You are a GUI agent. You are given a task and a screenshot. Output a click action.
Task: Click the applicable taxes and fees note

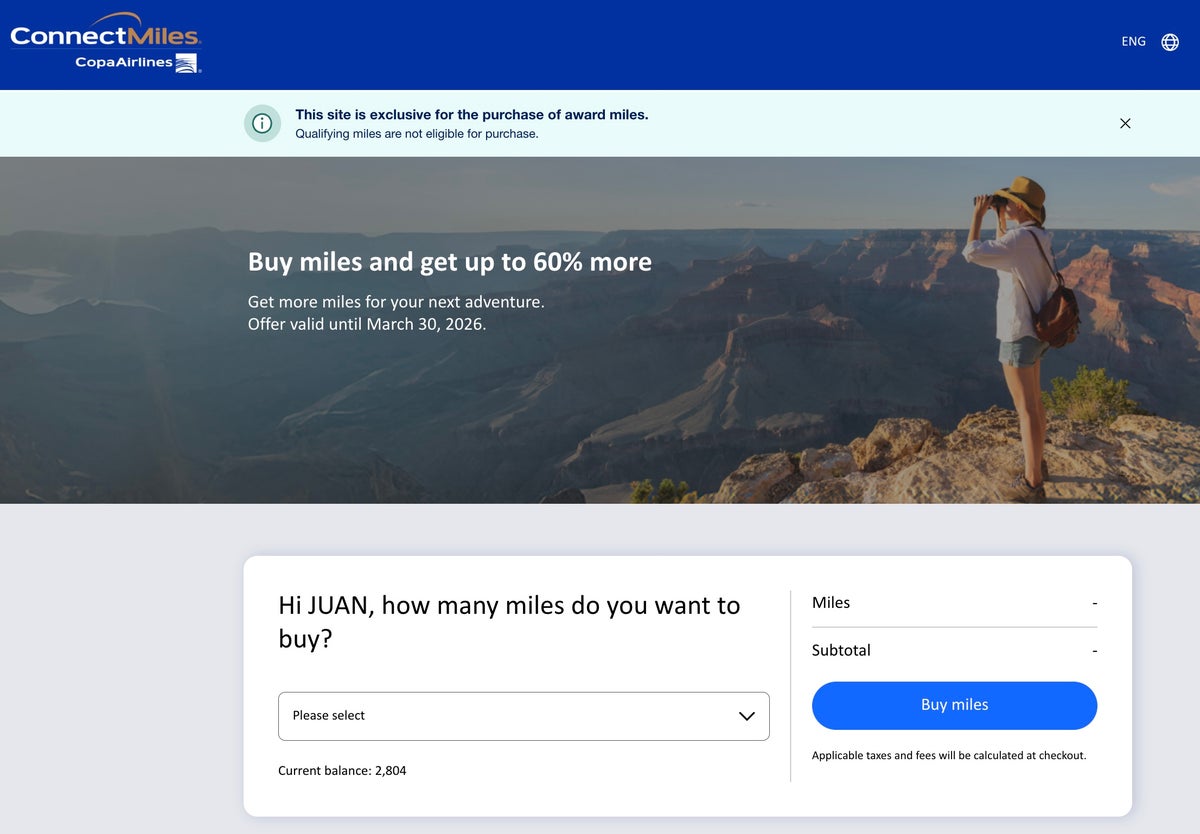(948, 756)
